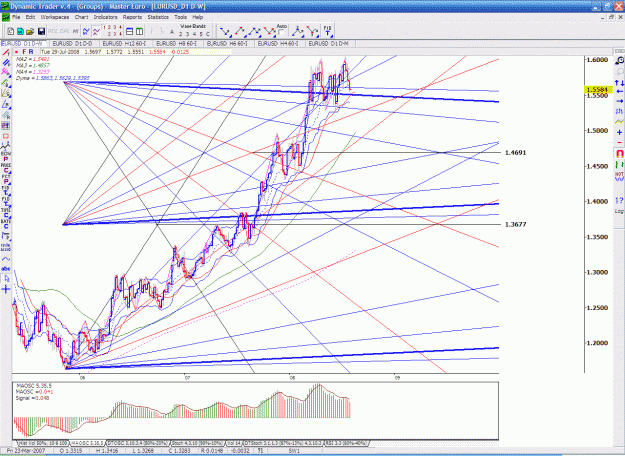The height and width of the screenshot is (456, 625).
Task: Select the red trend line drawing tool
Action: (x=6, y=52)
